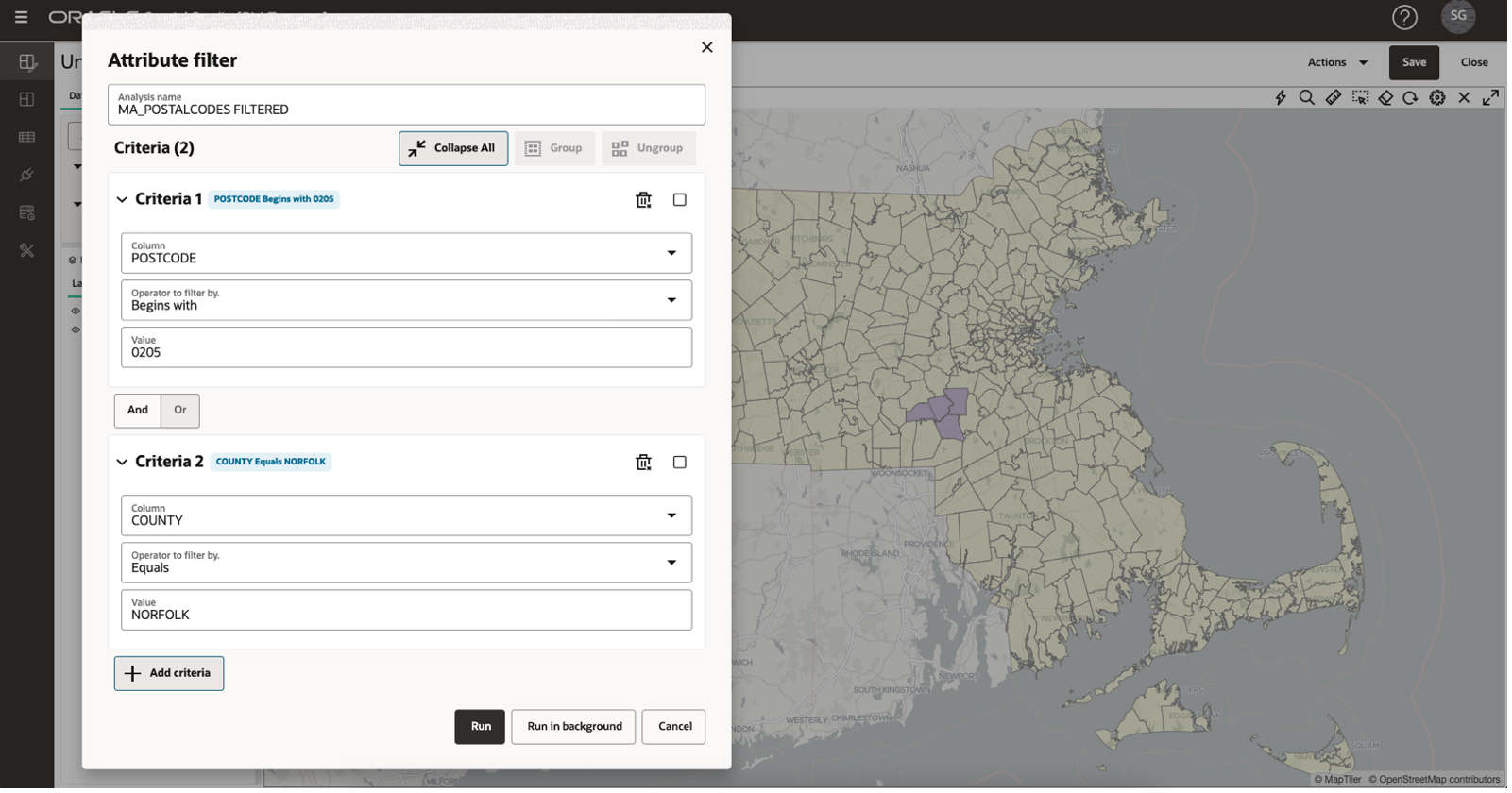The width and height of the screenshot is (1512, 793).
Task: Expand map to full screen
Action: [x=1491, y=98]
